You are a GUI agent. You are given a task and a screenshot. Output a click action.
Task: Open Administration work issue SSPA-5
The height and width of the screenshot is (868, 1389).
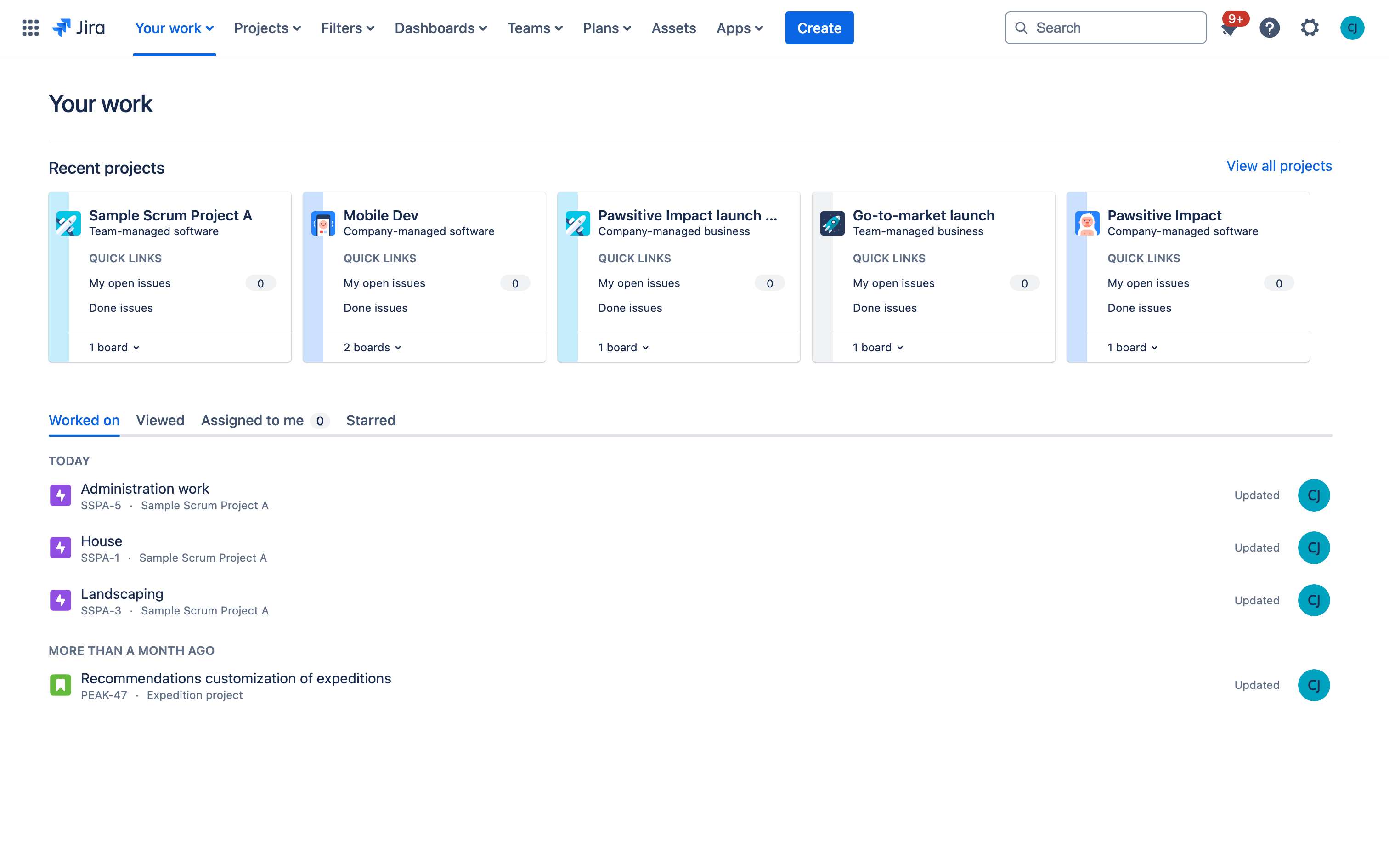point(145,488)
